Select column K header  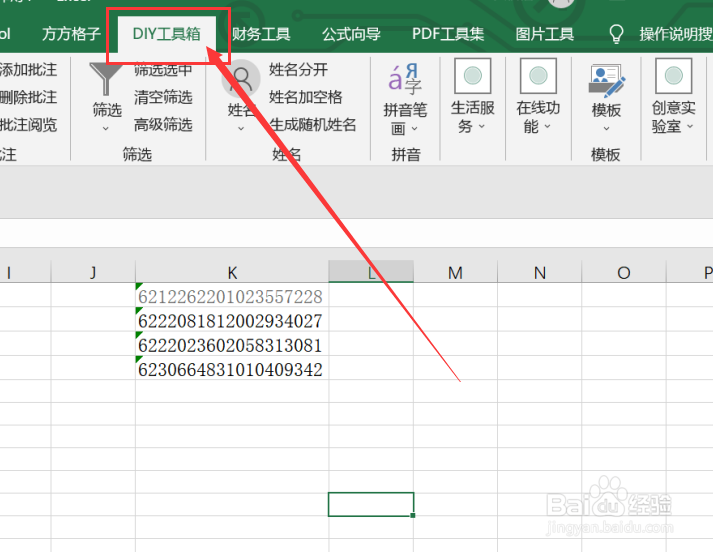click(x=232, y=272)
